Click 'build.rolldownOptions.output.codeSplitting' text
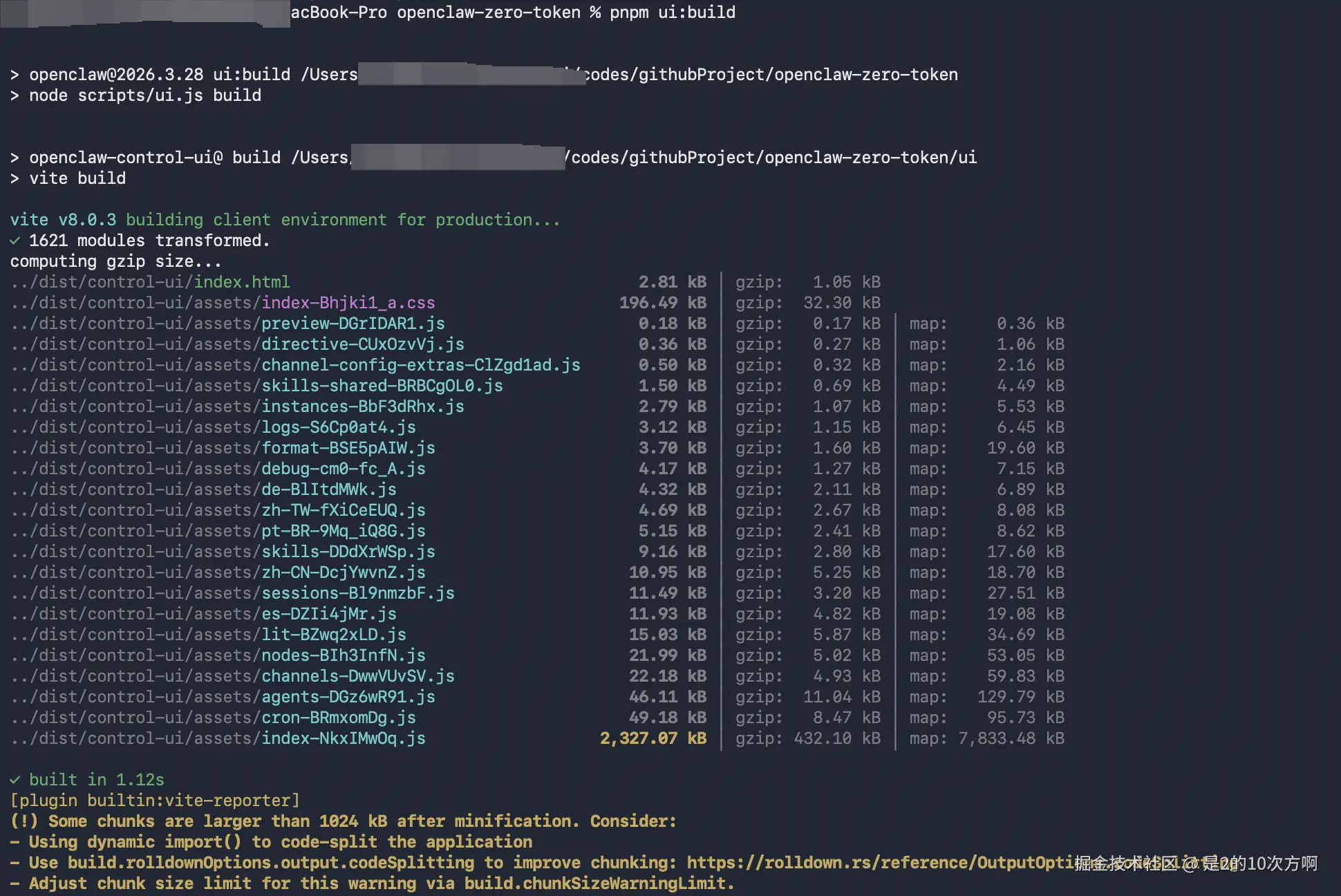The height and width of the screenshot is (896, 1341). click(x=271, y=863)
